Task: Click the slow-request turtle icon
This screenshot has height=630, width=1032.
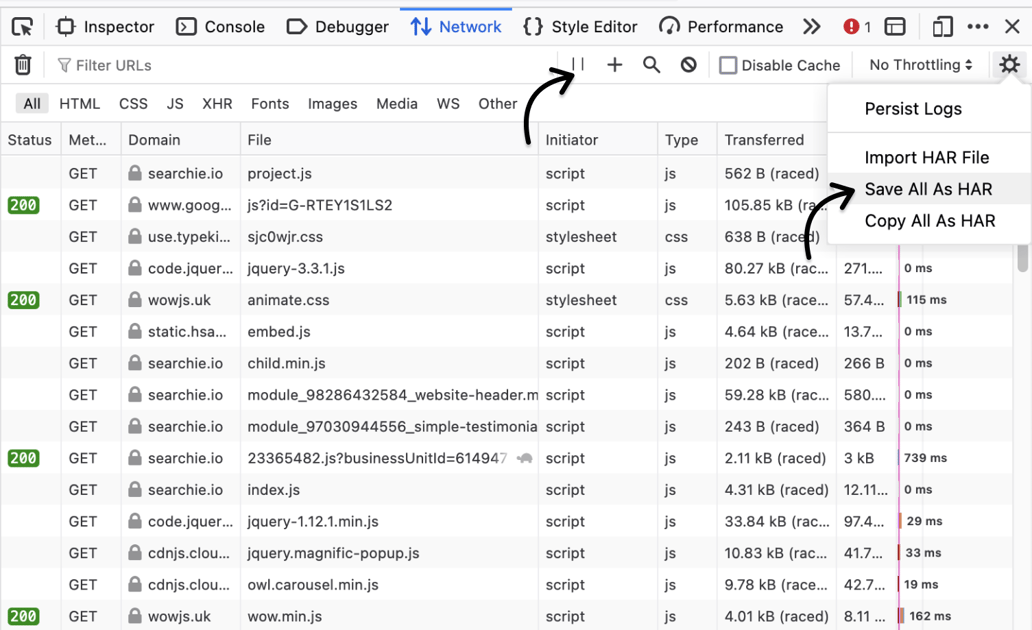Action: click(x=525, y=458)
